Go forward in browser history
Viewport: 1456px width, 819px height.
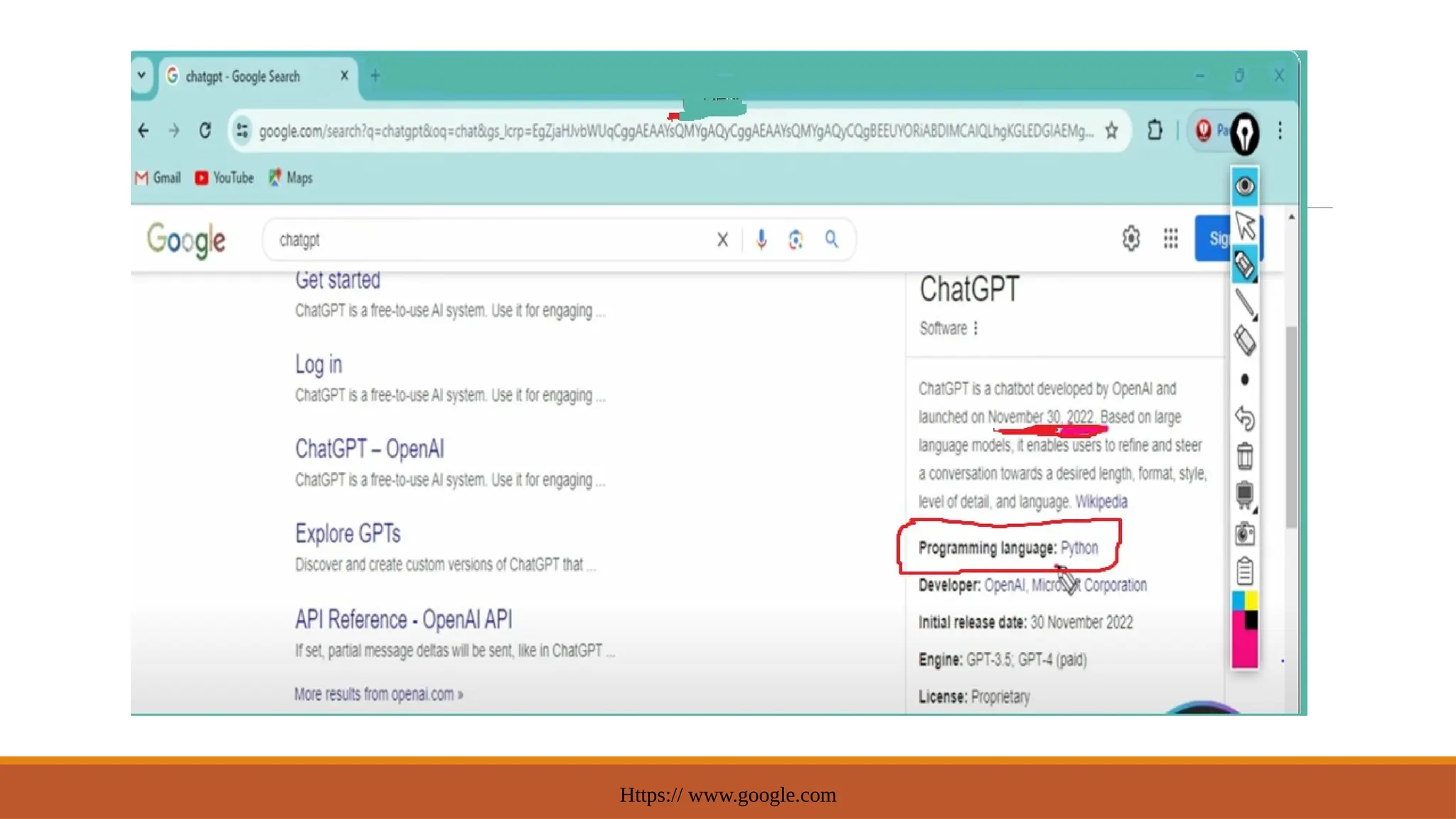(x=174, y=131)
